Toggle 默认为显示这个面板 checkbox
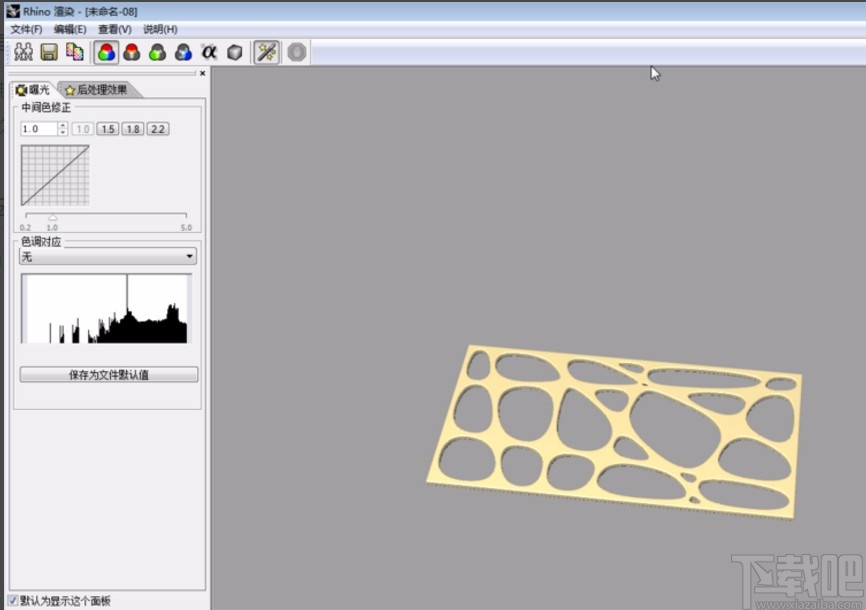The width and height of the screenshot is (866, 610). click(x=13, y=600)
